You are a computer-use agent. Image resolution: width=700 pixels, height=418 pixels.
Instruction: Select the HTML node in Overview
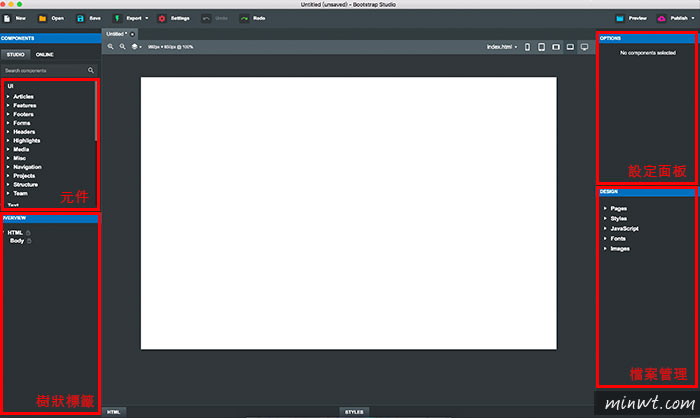15,233
